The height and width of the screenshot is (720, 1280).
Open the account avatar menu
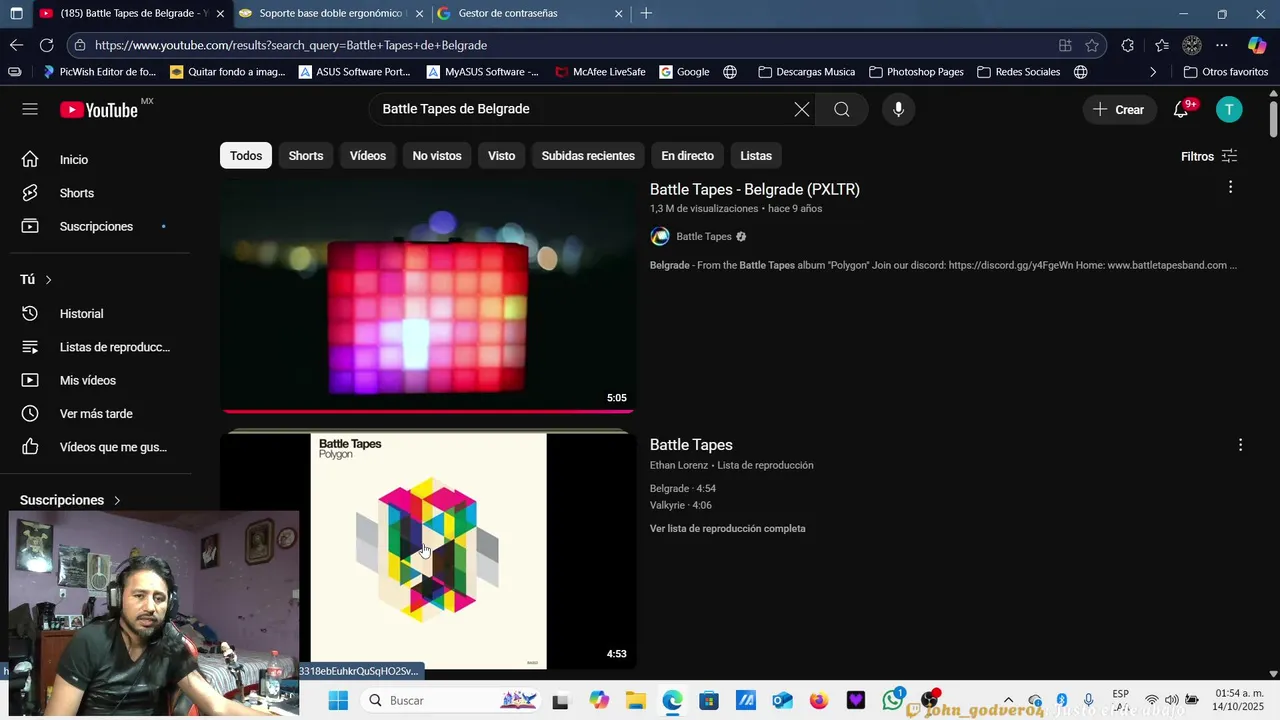[1229, 109]
